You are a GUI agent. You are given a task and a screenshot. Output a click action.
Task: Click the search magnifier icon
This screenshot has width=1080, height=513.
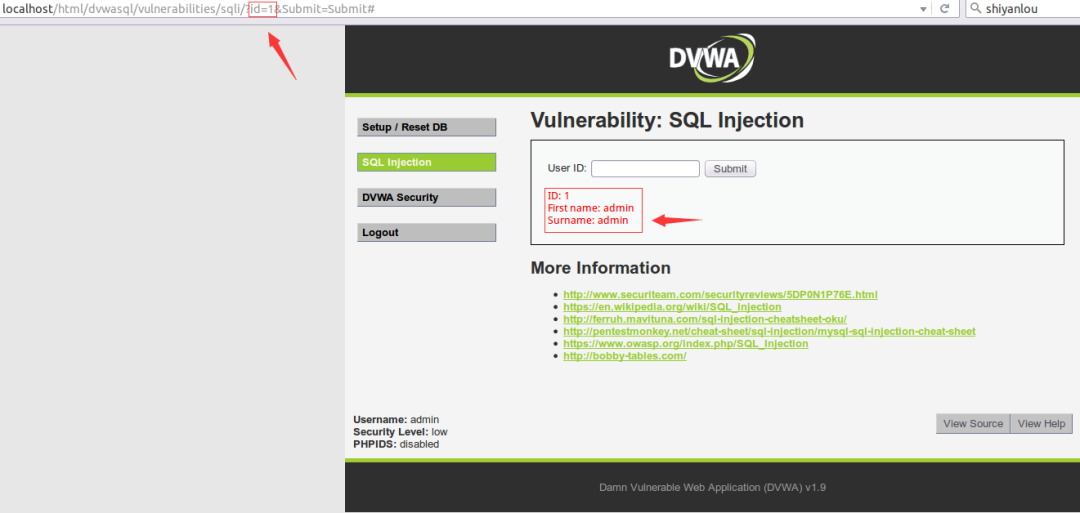pyautogui.click(x=976, y=9)
